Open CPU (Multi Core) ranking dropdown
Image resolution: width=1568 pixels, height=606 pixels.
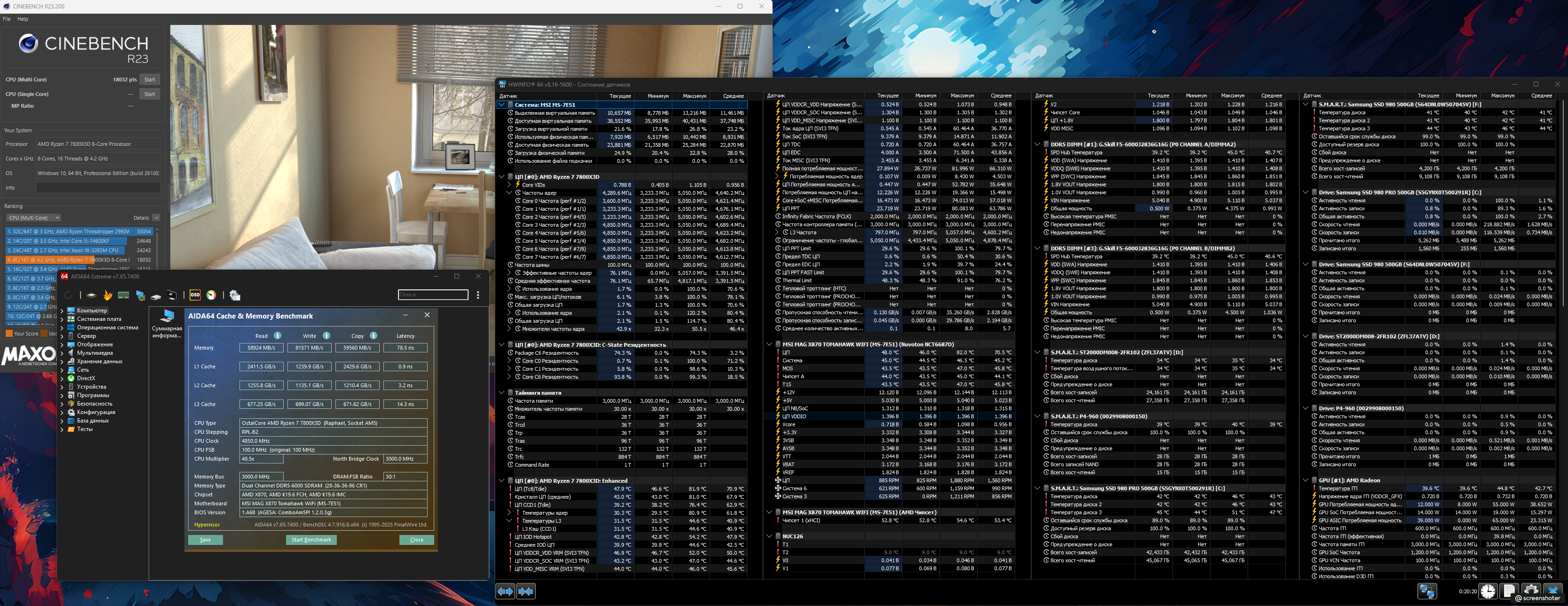(33, 217)
